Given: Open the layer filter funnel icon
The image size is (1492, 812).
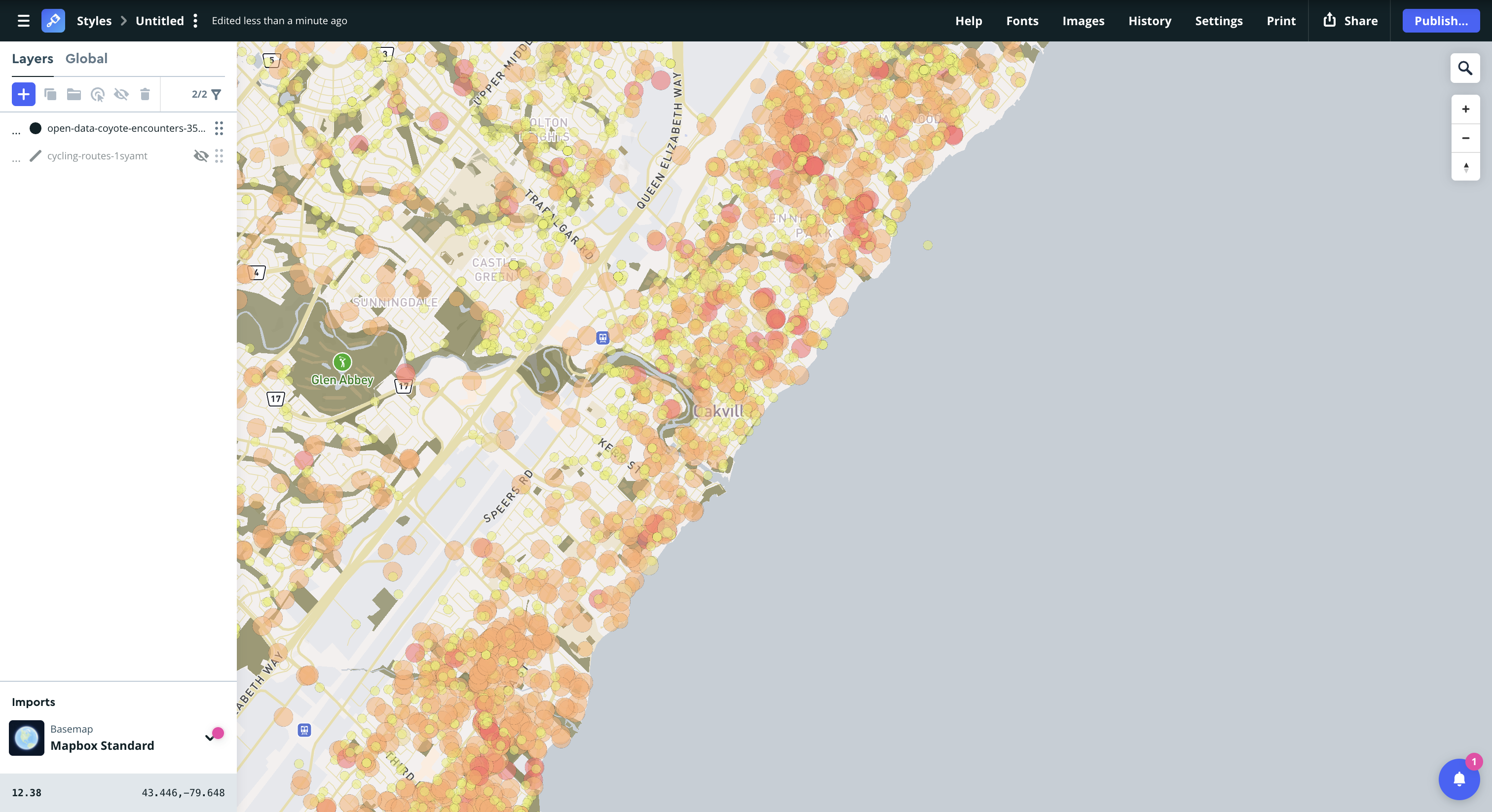Looking at the screenshot, I should (x=216, y=94).
